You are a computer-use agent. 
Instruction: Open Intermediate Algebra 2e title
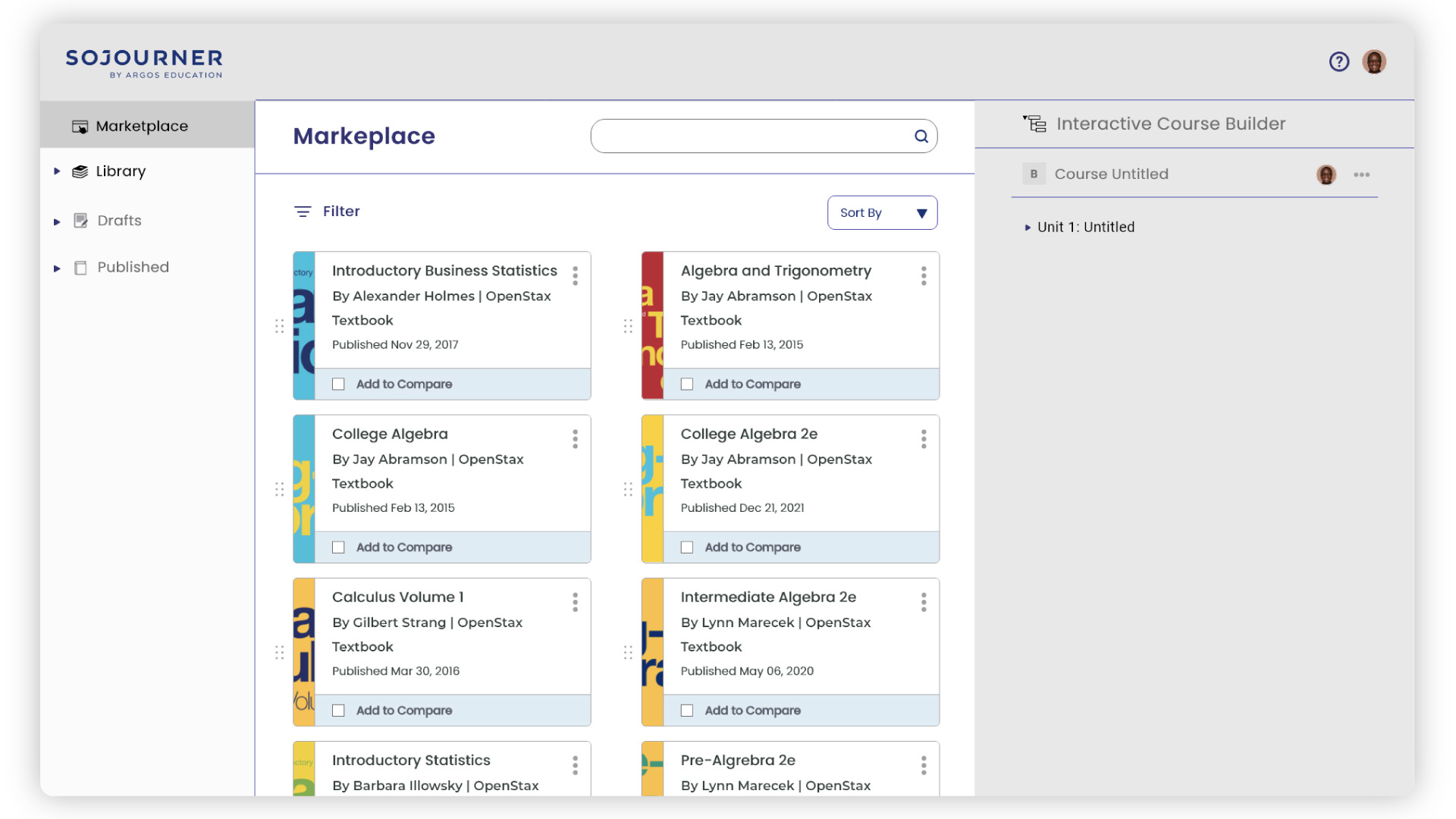(768, 598)
